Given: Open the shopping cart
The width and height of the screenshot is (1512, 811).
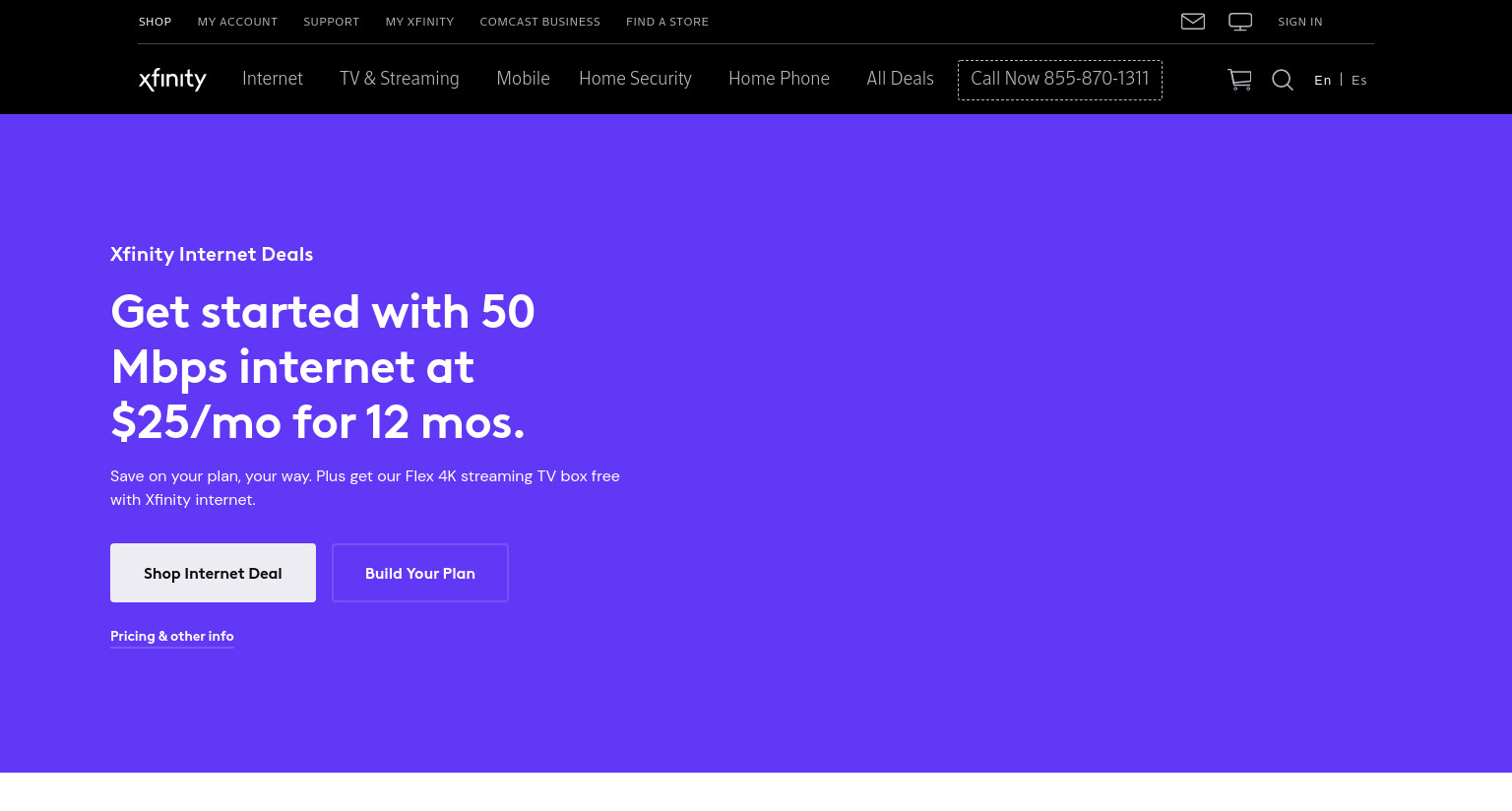Looking at the screenshot, I should (x=1239, y=80).
